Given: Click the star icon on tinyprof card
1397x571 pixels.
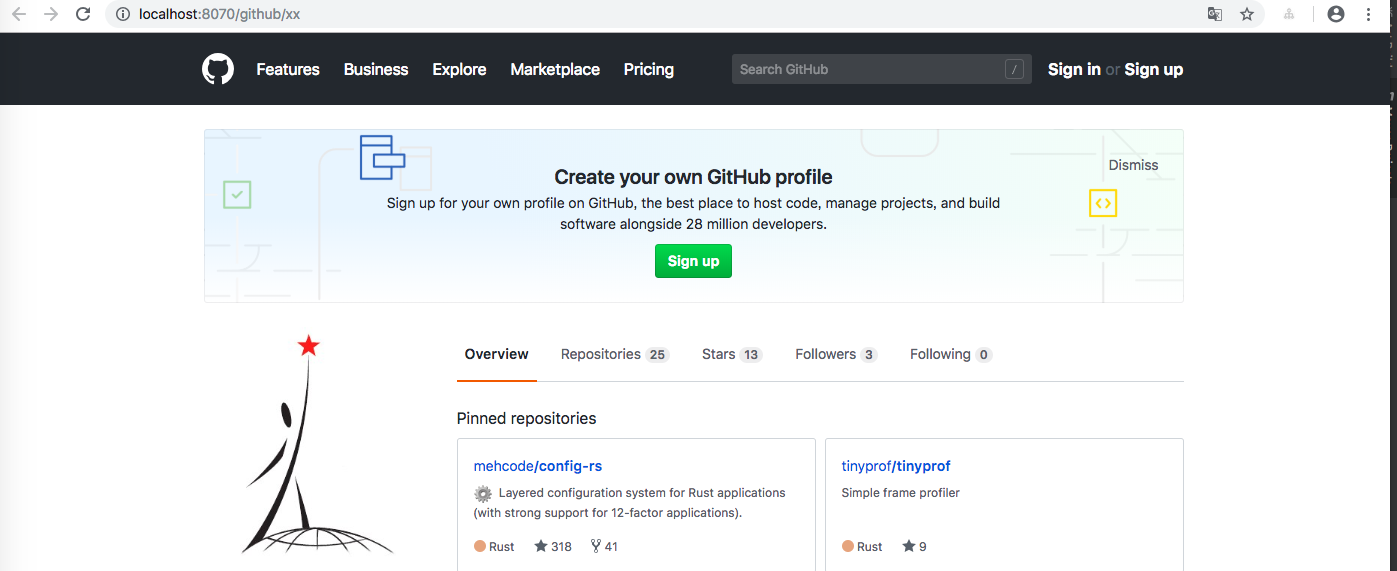Looking at the screenshot, I should click(x=909, y=546).
